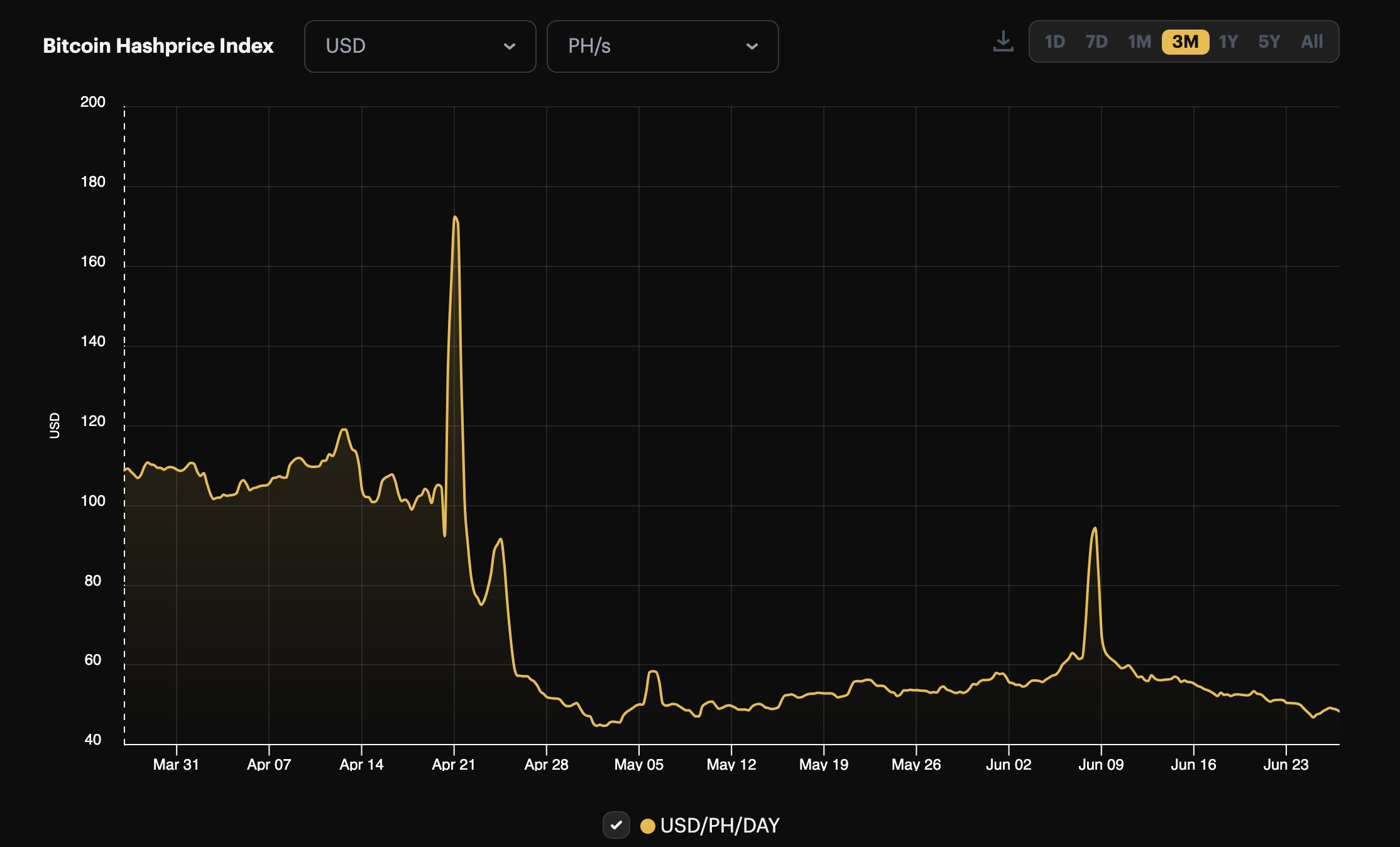
Task: Click the USD/PH/DAY legend color dot
Action: point(647,826)
